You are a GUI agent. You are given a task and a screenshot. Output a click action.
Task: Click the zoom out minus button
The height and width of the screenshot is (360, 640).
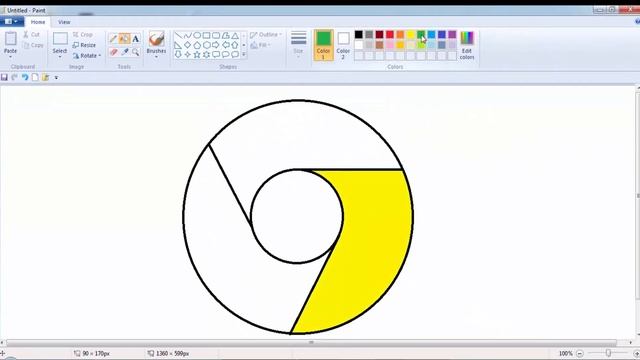pos(580,353)
